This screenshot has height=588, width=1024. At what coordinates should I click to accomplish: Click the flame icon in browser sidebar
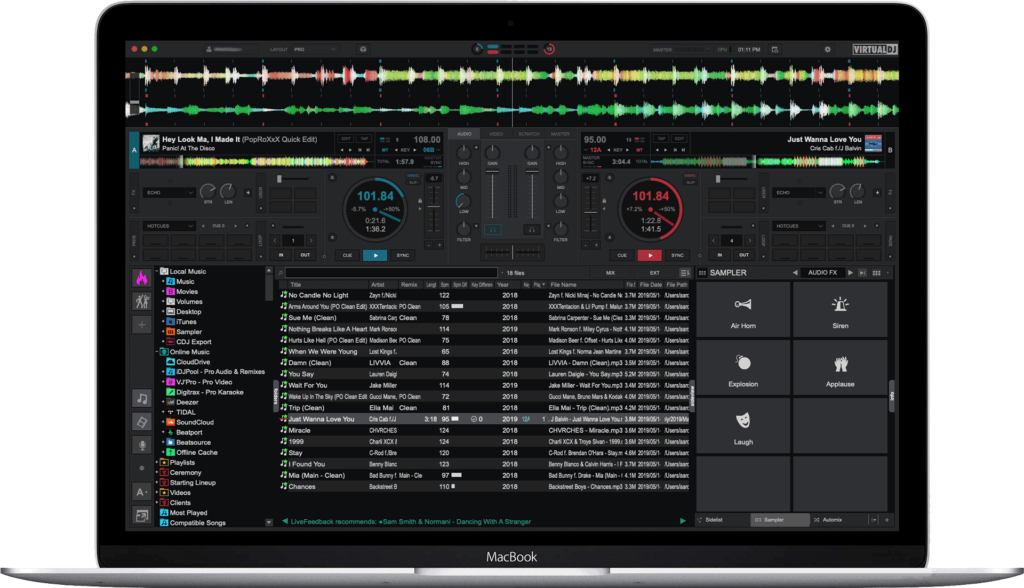point(142,278)
